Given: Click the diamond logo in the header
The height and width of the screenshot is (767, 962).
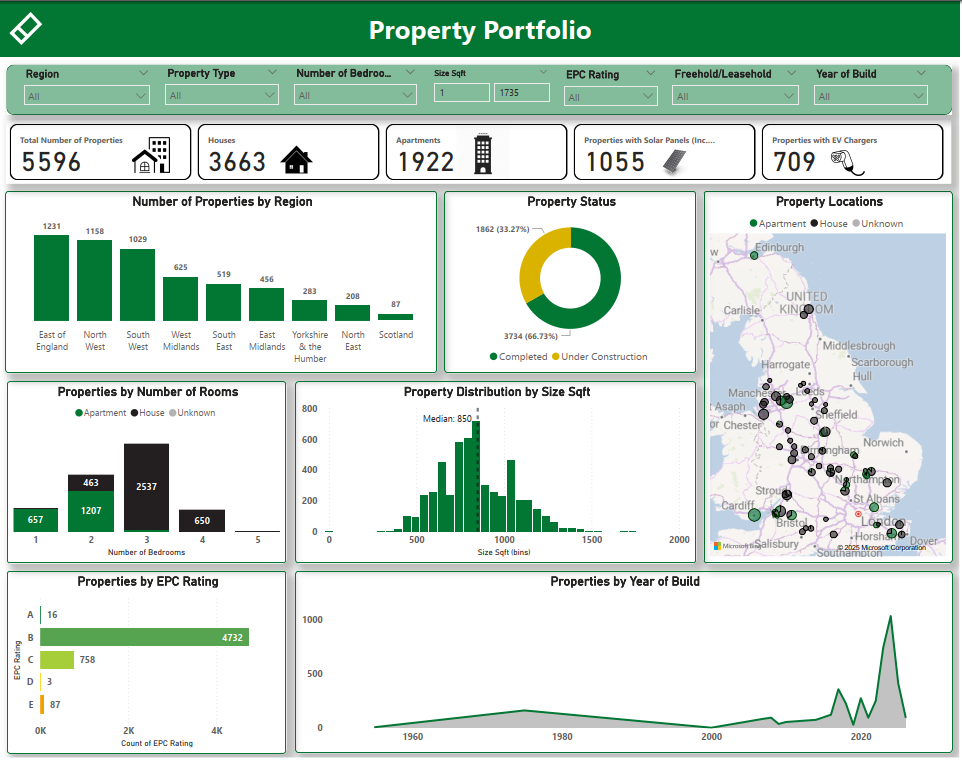Looking at the screenshot, I should pyautogui.click(x=26, y=28).
